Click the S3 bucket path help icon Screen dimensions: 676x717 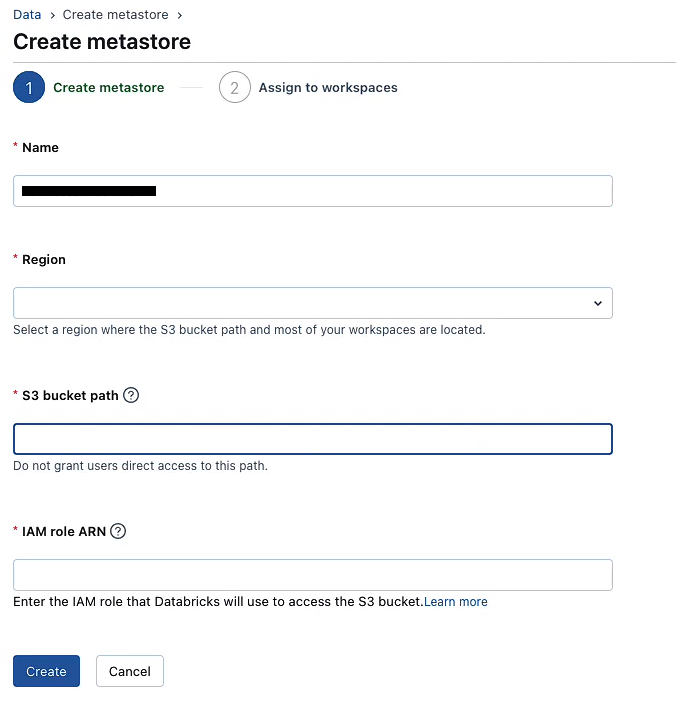(x=131, y=395)
